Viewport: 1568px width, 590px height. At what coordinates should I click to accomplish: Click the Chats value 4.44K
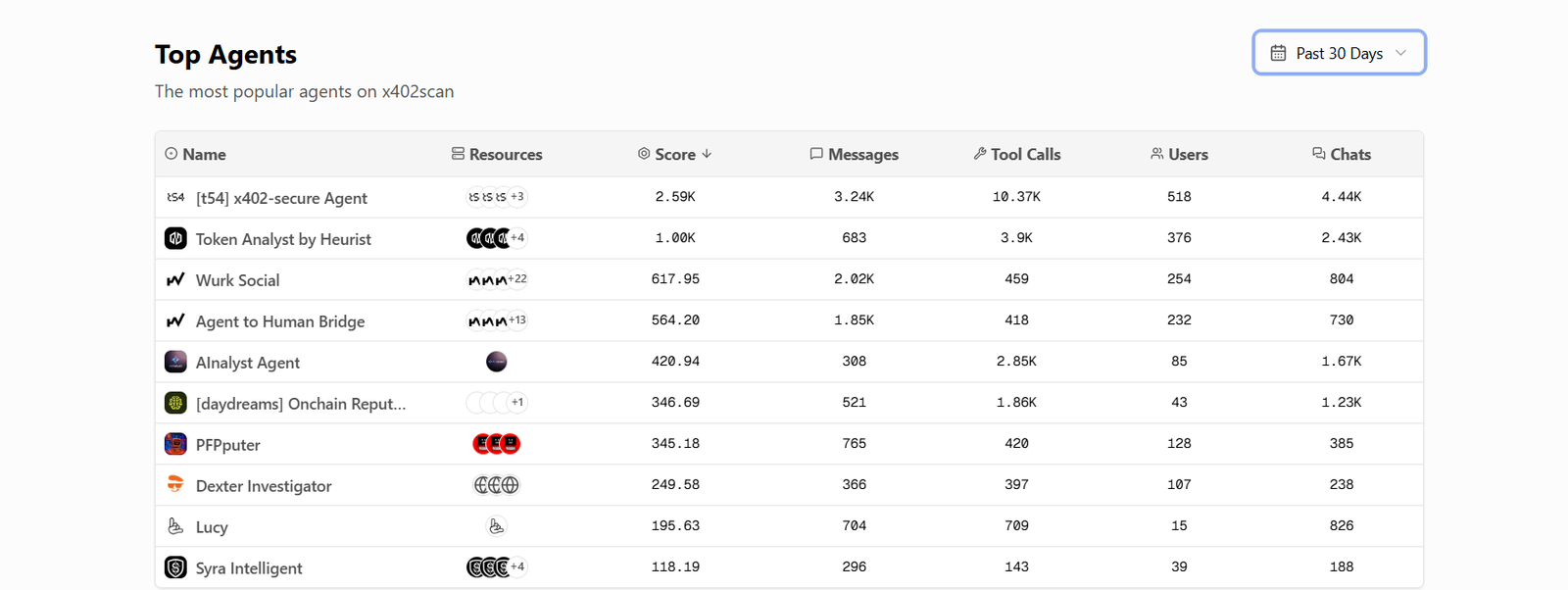(1342, 197)
